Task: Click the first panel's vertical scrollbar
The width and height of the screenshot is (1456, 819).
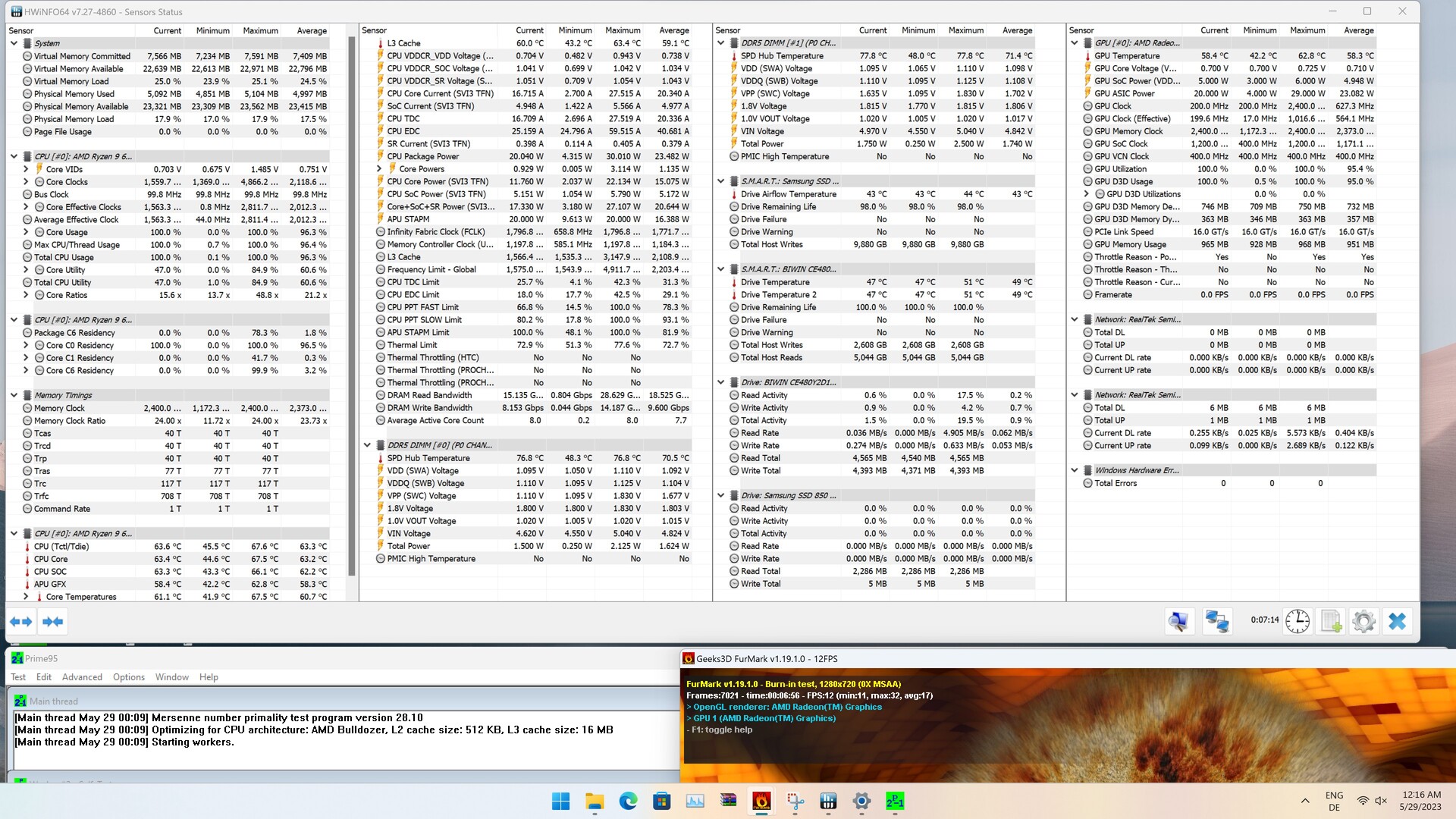Action: tap(351, 303)
